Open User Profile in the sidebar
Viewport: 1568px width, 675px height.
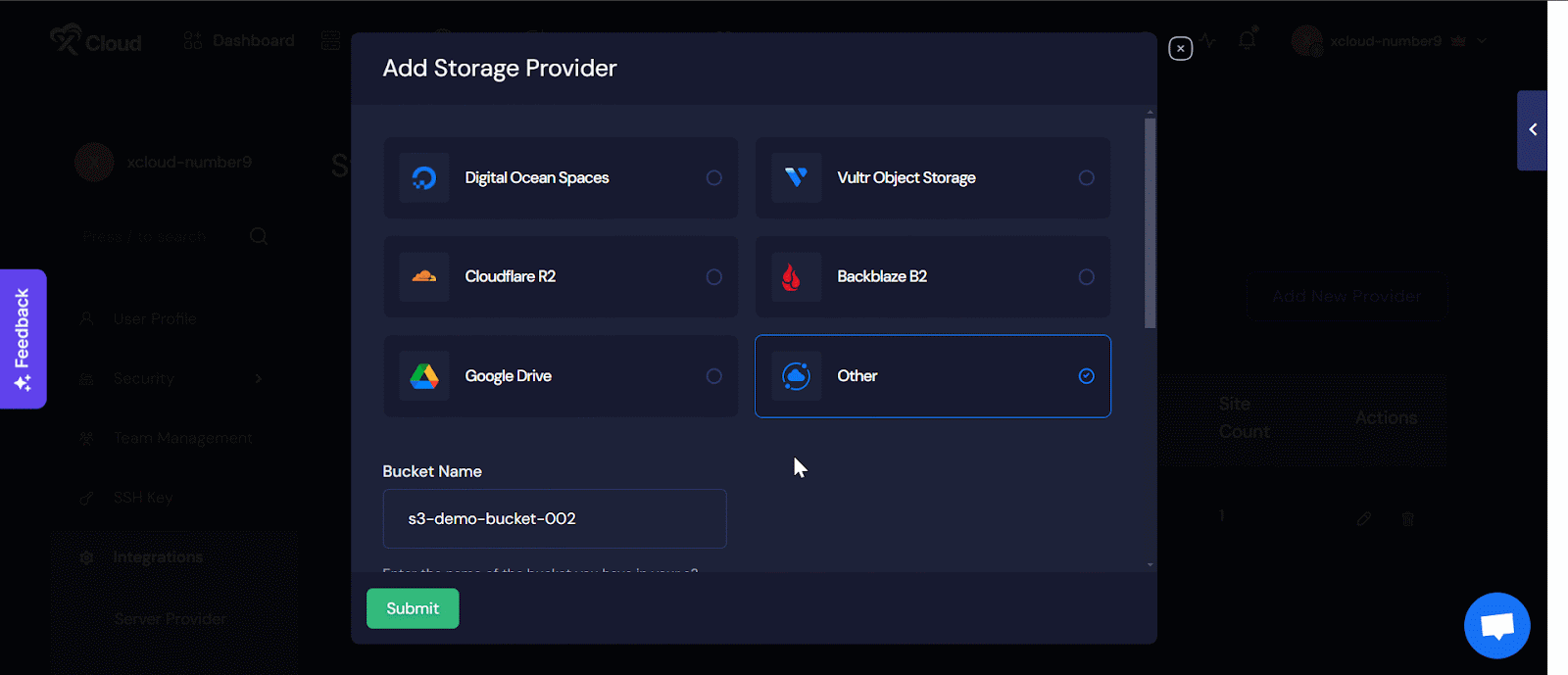[155, 318]
